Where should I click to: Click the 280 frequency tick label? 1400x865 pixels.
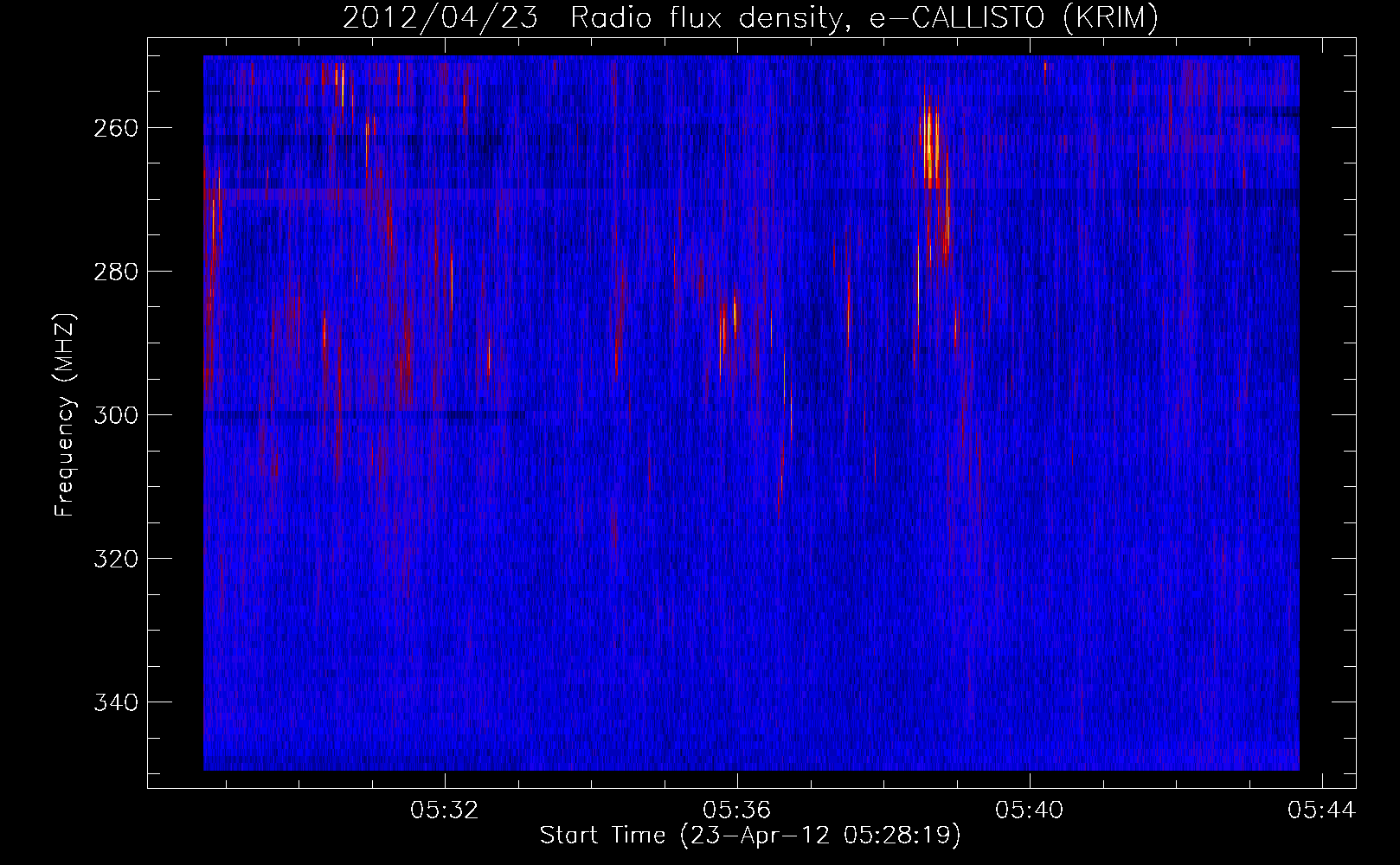tap(116, 272)
